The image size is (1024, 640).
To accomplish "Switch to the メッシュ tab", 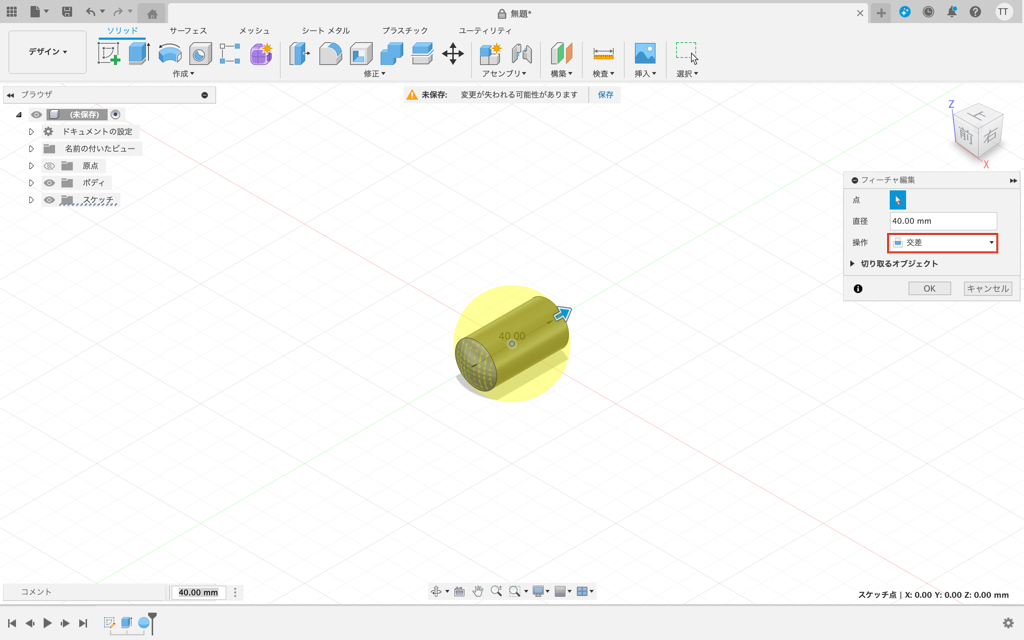I will click(x=254, y=31).
